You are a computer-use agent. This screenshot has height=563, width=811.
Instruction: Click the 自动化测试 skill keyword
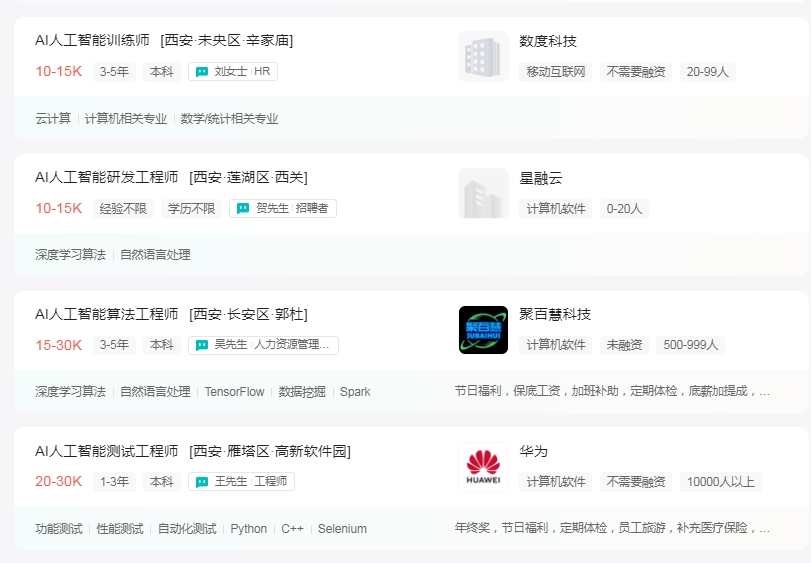coord(187,529)
